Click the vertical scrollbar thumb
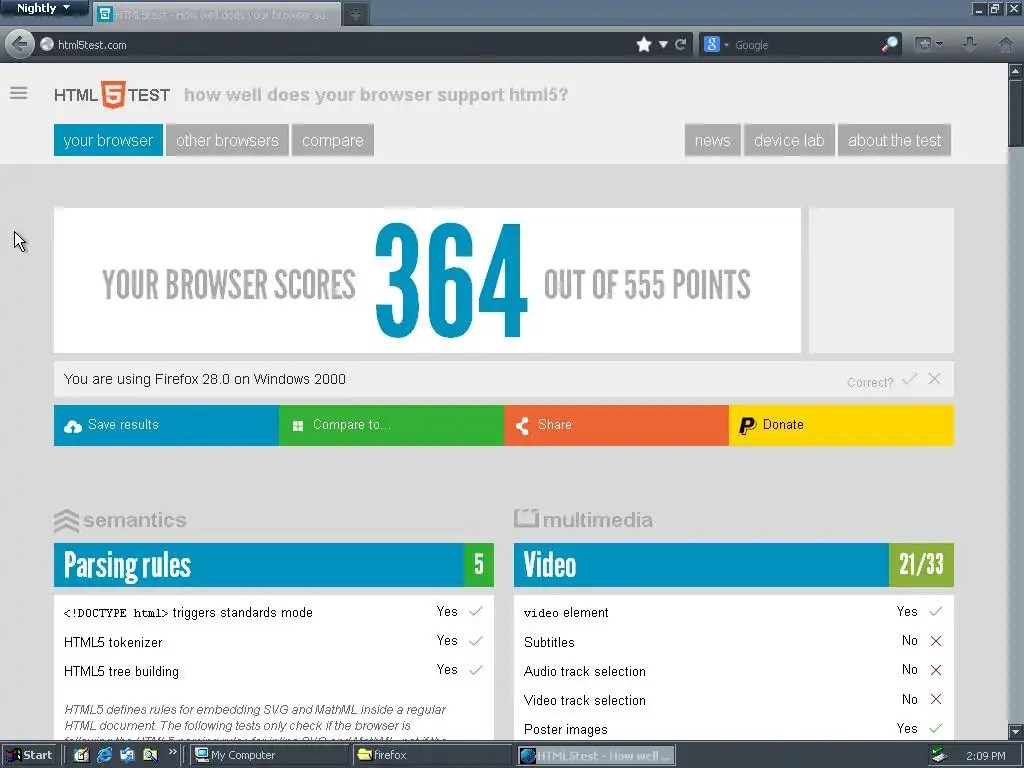Viewport: 1024px width, 768px height. 1016,112
